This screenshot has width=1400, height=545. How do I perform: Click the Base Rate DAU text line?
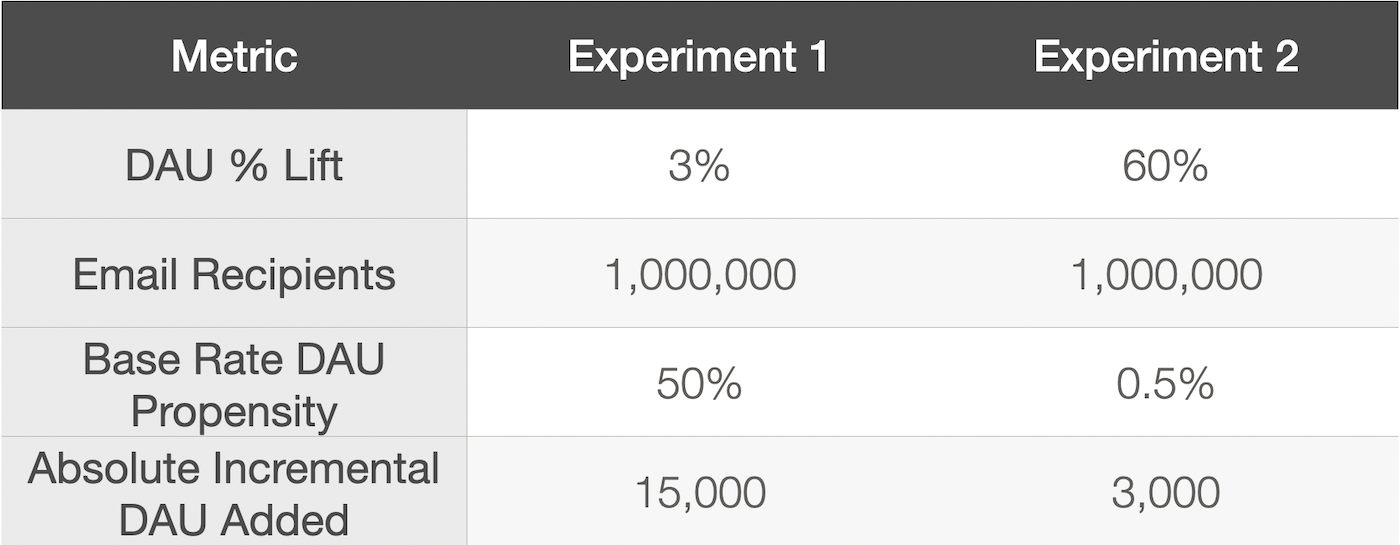coord(233,359)
